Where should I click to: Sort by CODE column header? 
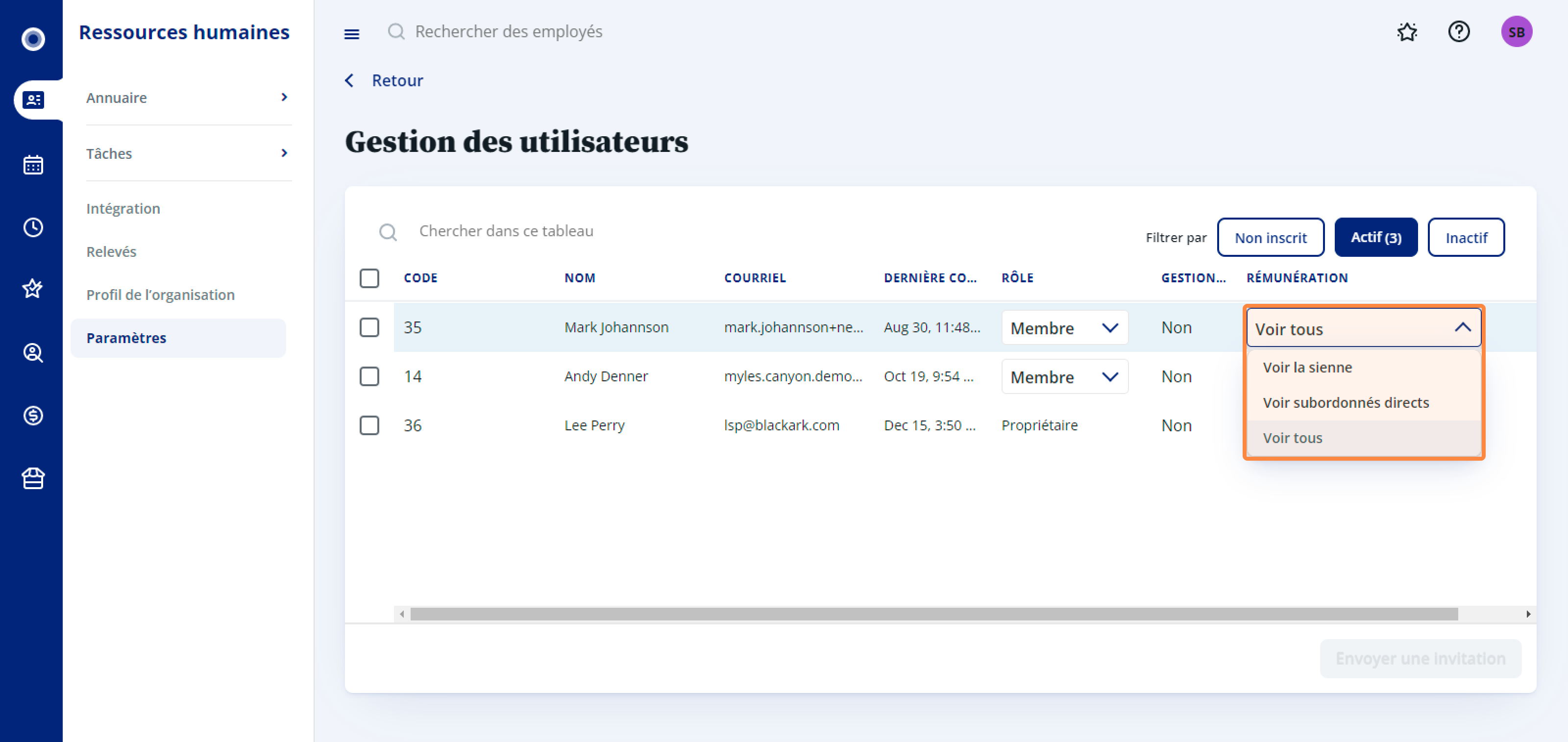coord(420,278)
